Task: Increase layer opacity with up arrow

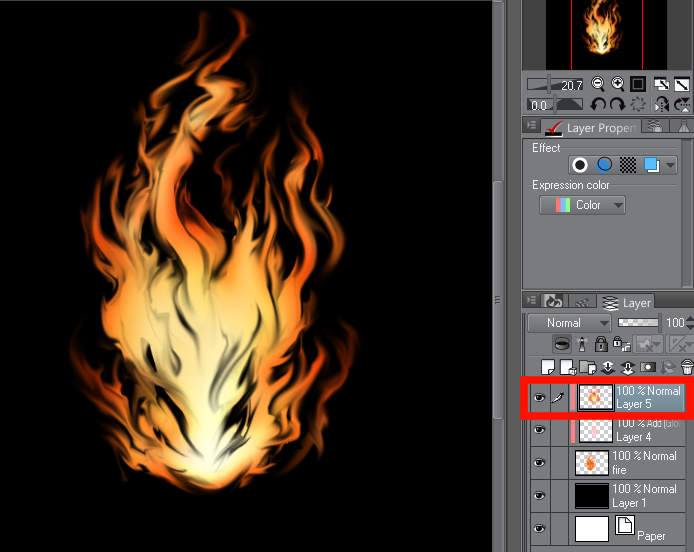Action: 690,318
